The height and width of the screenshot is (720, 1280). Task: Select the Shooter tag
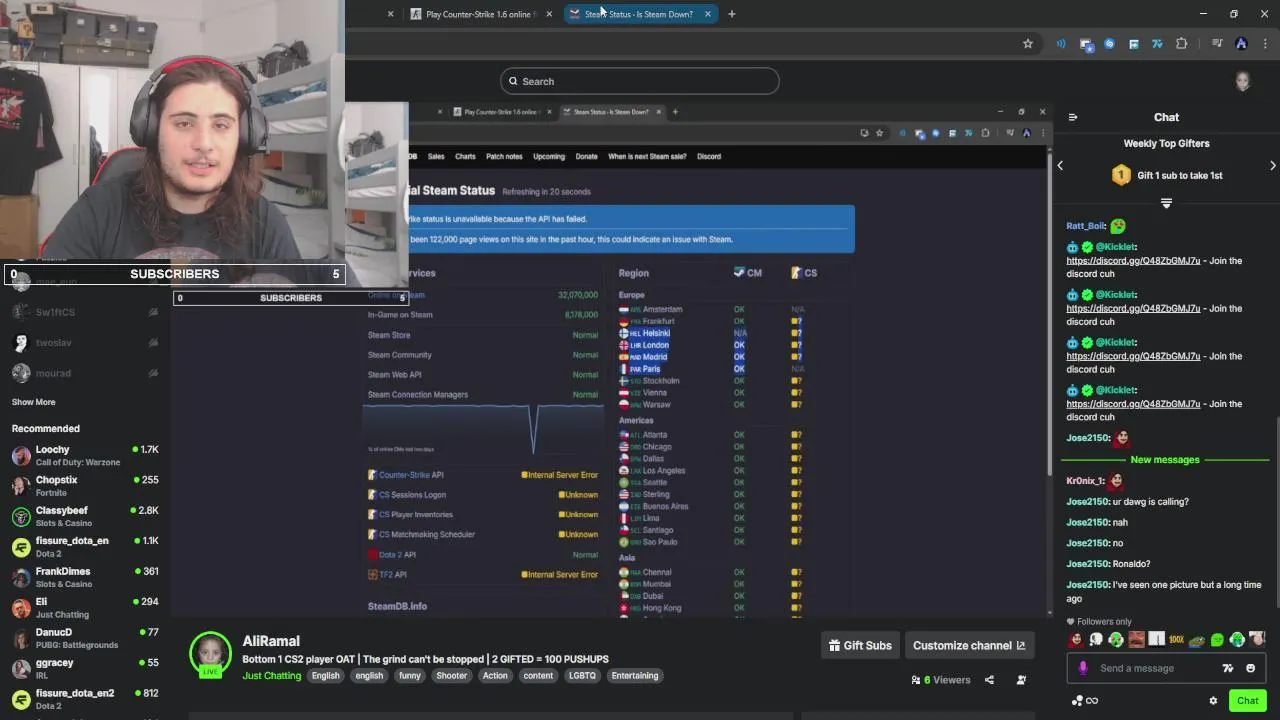coord(451,676)
